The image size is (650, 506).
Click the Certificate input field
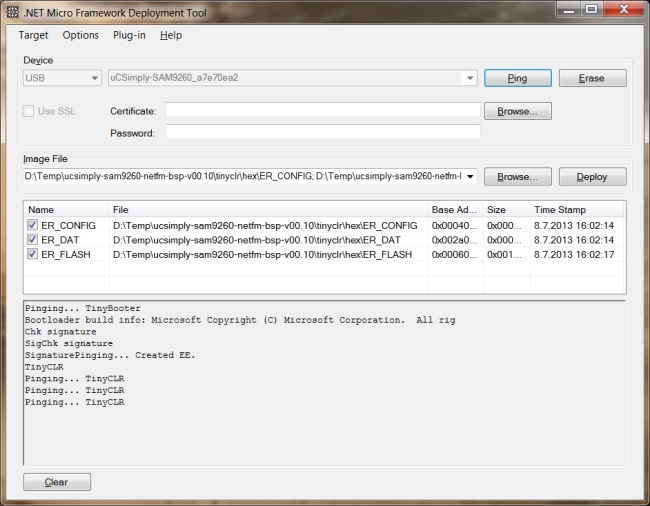[323, 110]
